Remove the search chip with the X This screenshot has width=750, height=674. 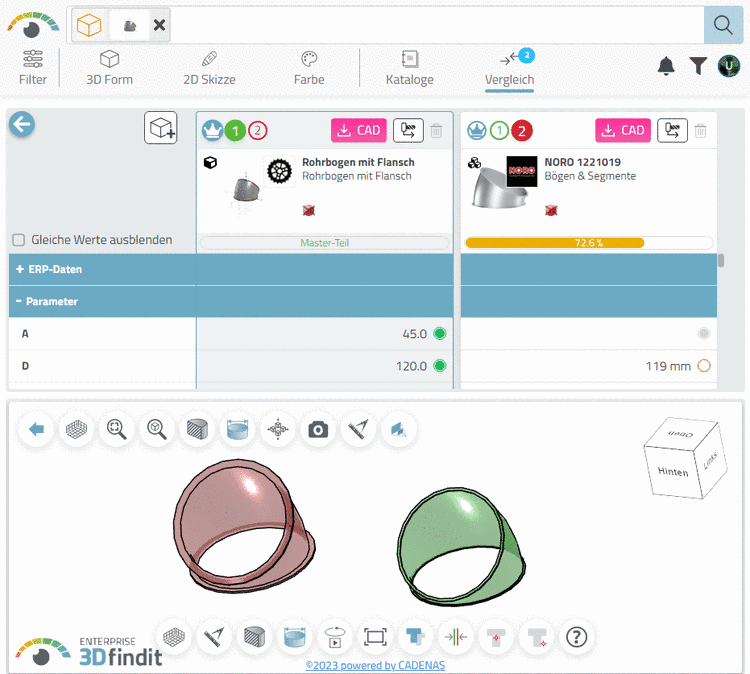(x=159, y=25)
